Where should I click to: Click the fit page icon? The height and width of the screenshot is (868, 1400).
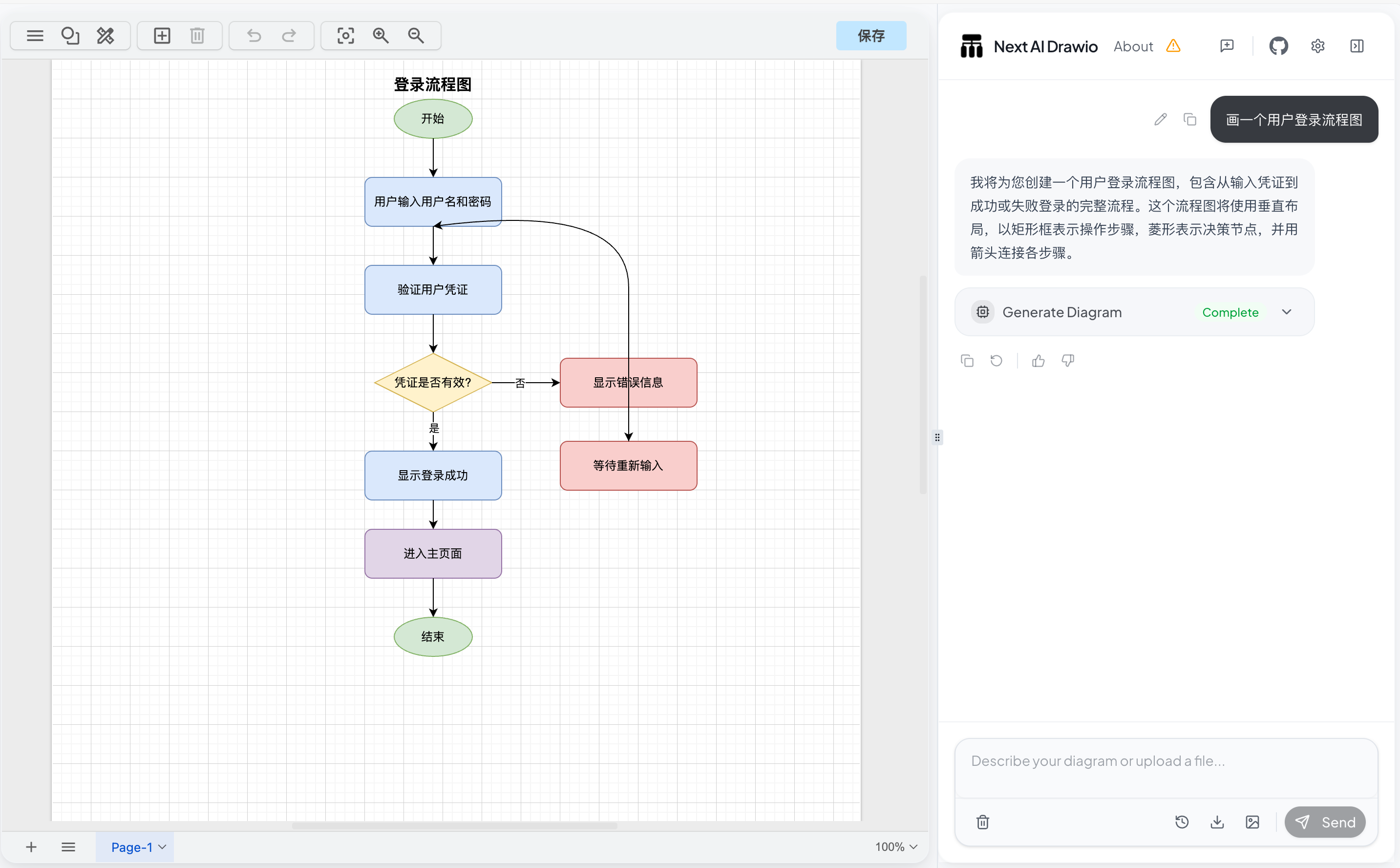(345, 36)
